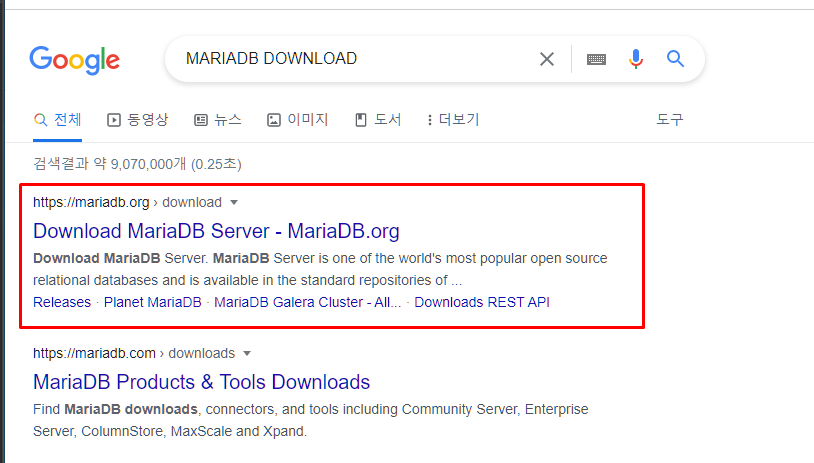The image size is (814, 463).
Task: Open the 도구 search tools
Action: tap(670, 120)
